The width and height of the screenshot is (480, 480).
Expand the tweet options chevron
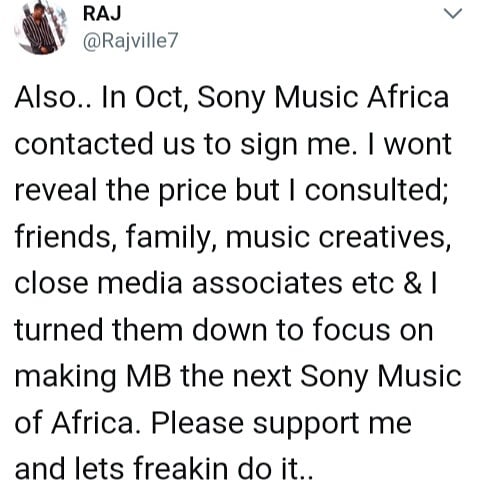[x=453, y=14]
